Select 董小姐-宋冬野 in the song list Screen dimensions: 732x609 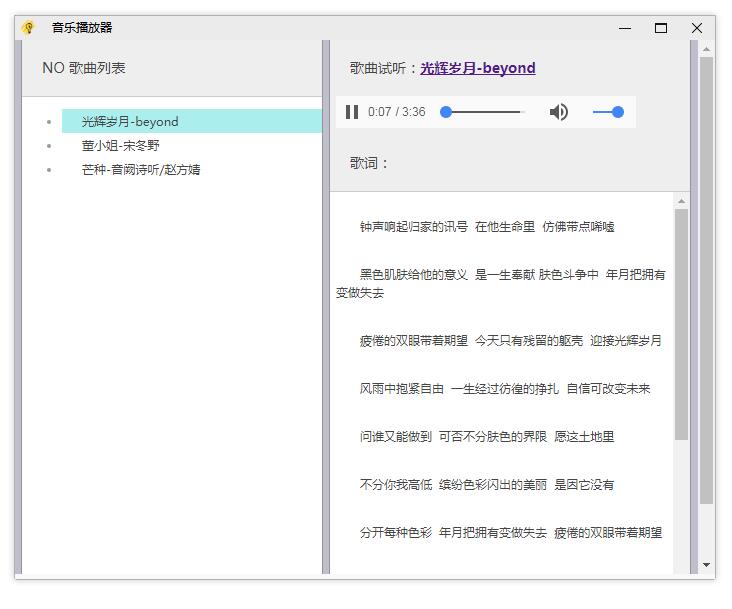[120, 146]
